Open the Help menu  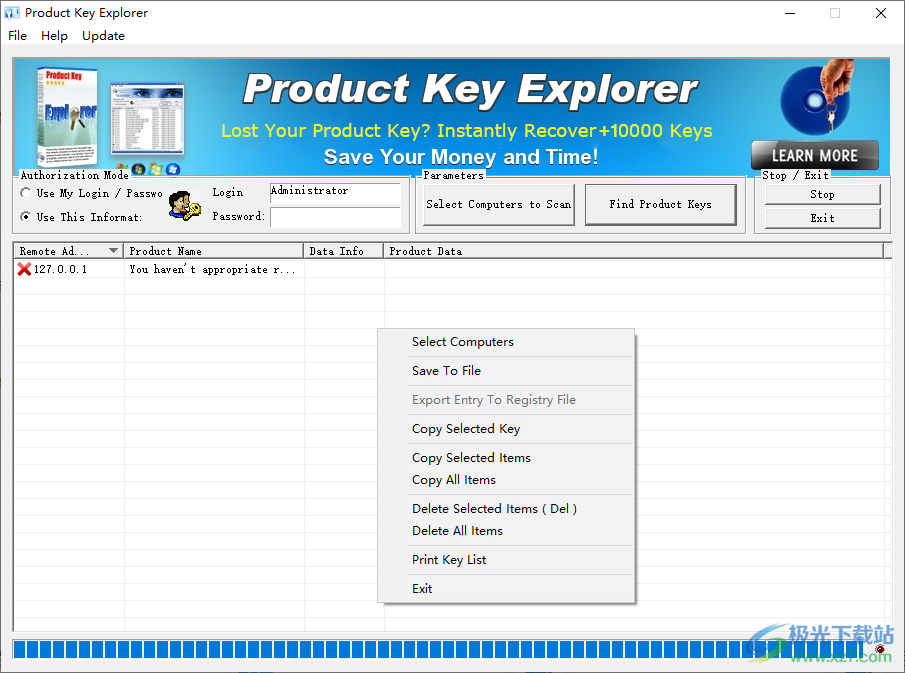[54, 36]
